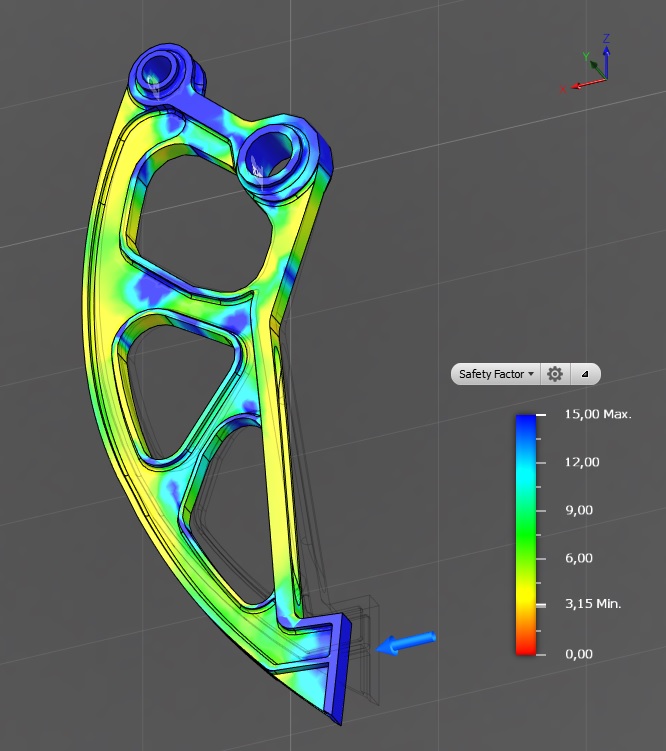This screenshot has height=751, width=666.
Task: Select the blue load force arrow
Action: click(406, 644)
